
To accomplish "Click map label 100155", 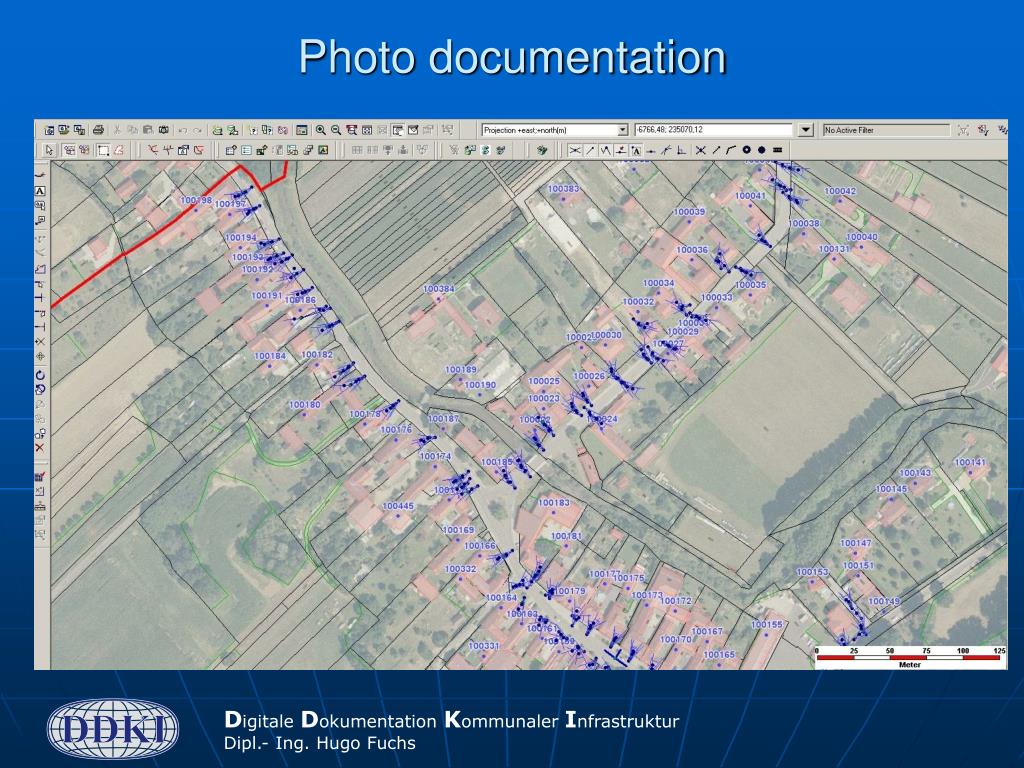I will pos(766,625).
